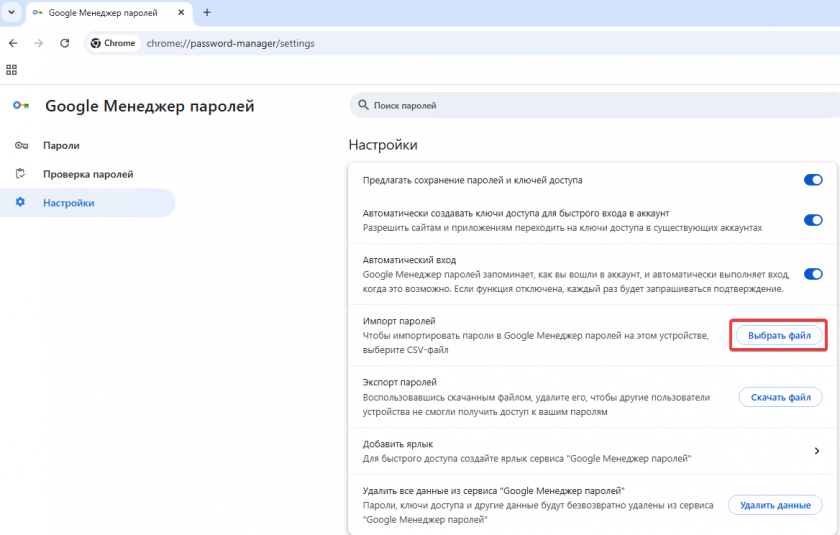The image size is (840, 535).
Task: Click 'Выбрать файл' to import passwords
Action: (779, 336)
